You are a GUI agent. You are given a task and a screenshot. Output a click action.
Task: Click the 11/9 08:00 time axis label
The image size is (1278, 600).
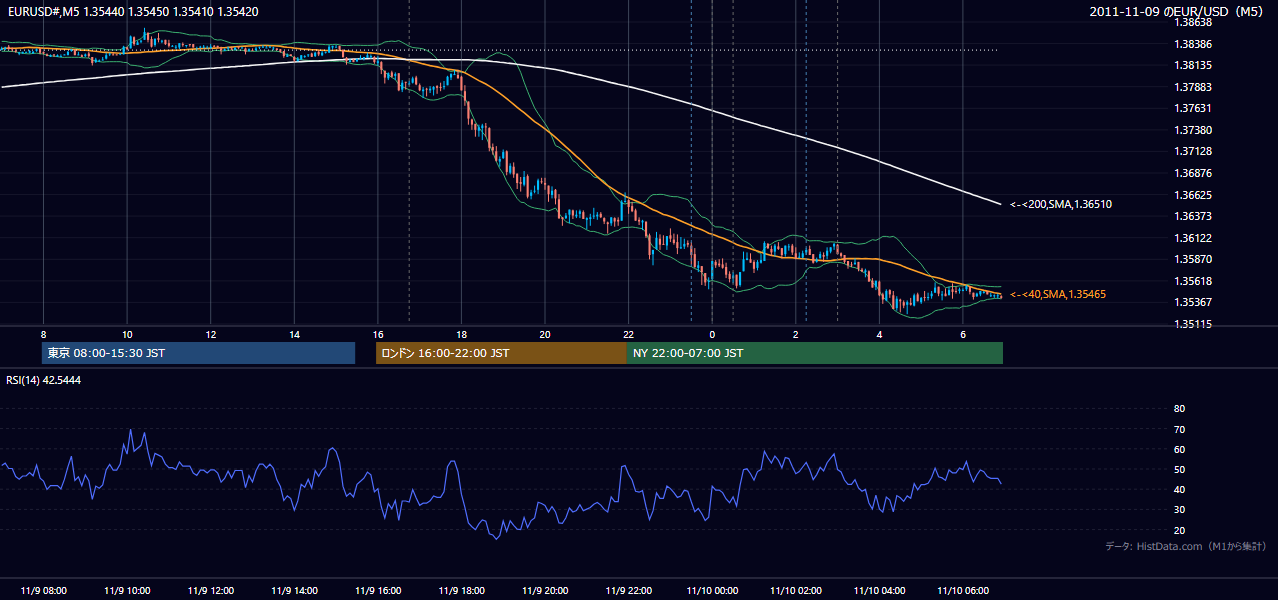[x=44, y=591]
